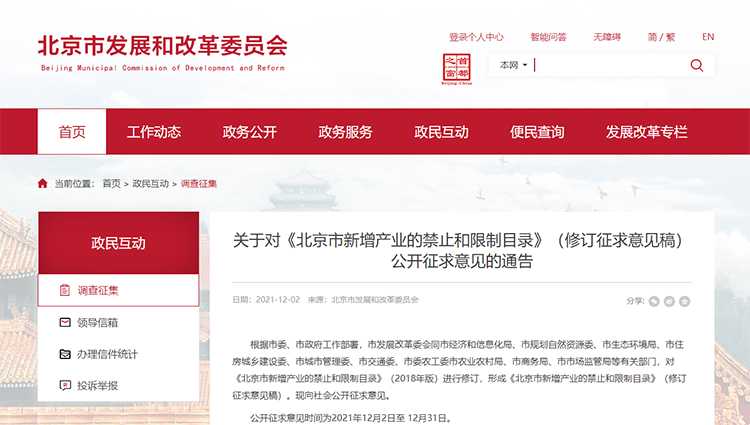750x425 pixels.
Task: Click the chart icon beside 办理信件统计
Action: point(65,354)
